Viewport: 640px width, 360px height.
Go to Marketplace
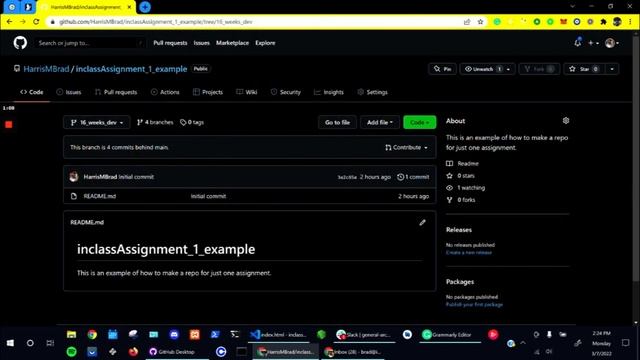232,43
